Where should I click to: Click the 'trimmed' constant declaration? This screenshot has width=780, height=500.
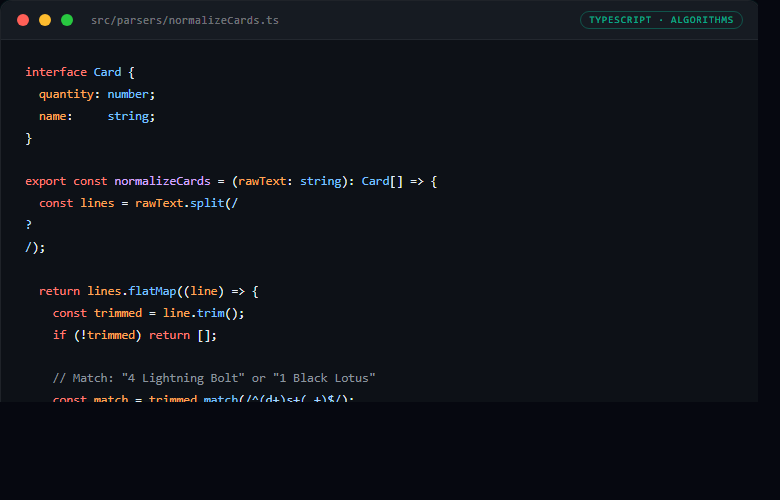[x=118, y=313]
